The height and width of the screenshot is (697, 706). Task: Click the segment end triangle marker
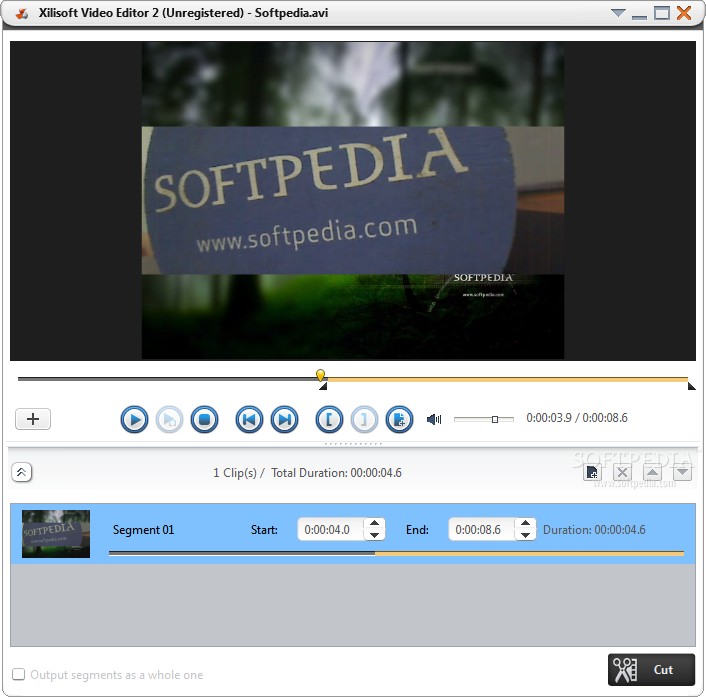[692, 386]
